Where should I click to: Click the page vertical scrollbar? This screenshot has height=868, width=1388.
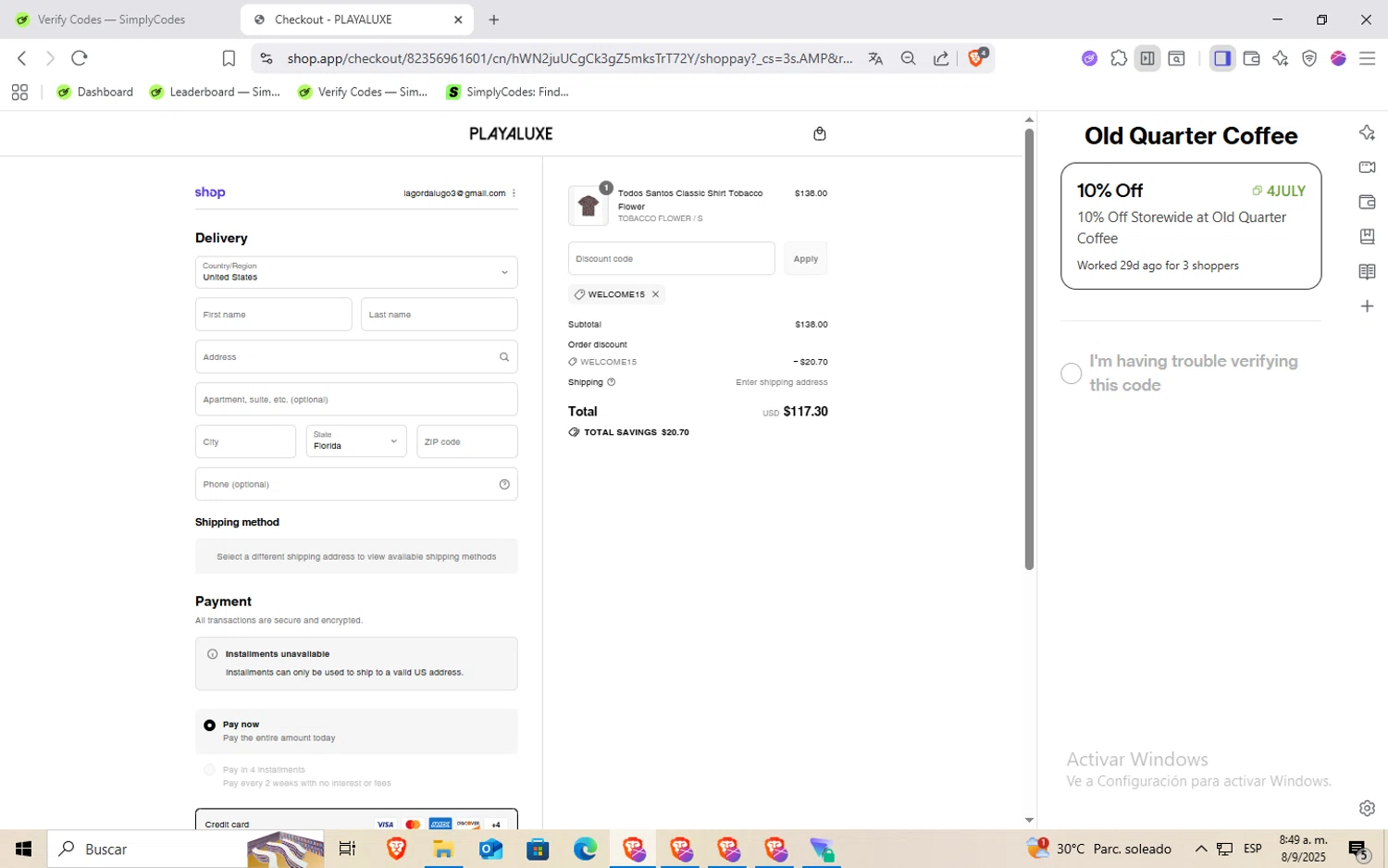(x=1029, y=350)
